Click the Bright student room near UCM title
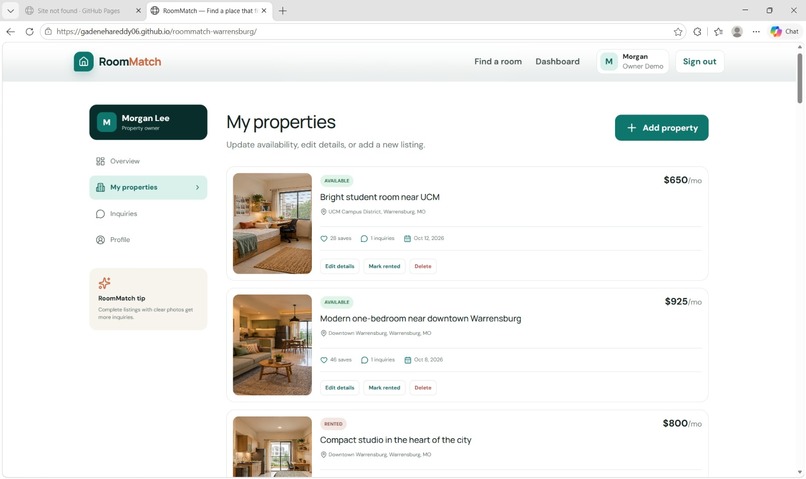The width and height of the screenshot is (806, 479). (379, 197)
